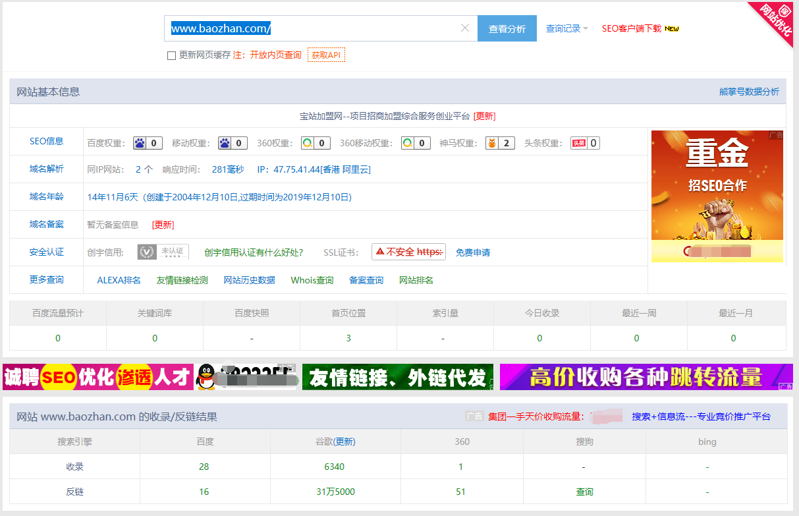The image size is (799, 516).
Task: Open the Whois查询 link
Action: pyautogui.click(x=312, y=280)
